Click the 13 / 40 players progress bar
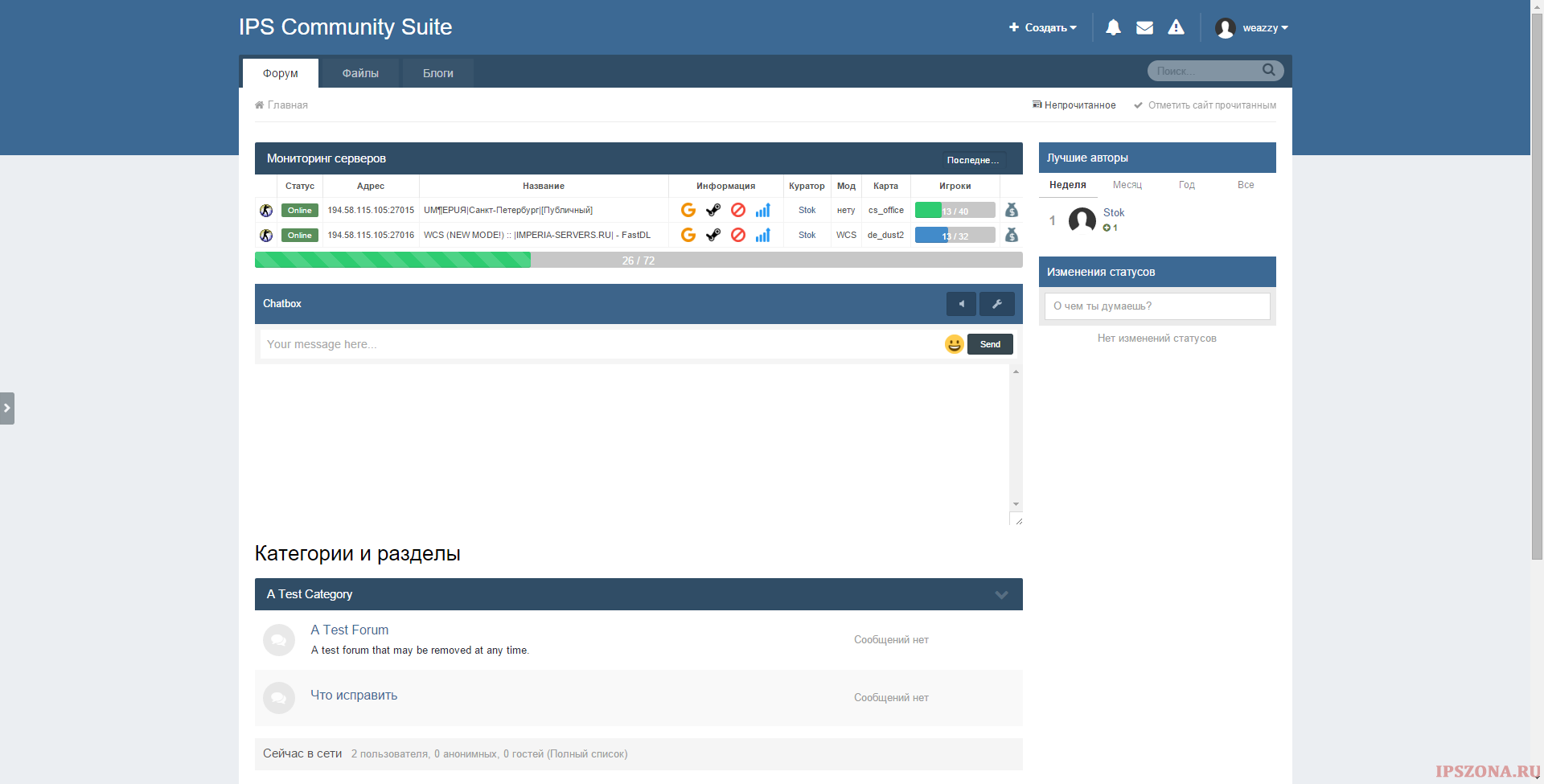 [x=955, y=211]
